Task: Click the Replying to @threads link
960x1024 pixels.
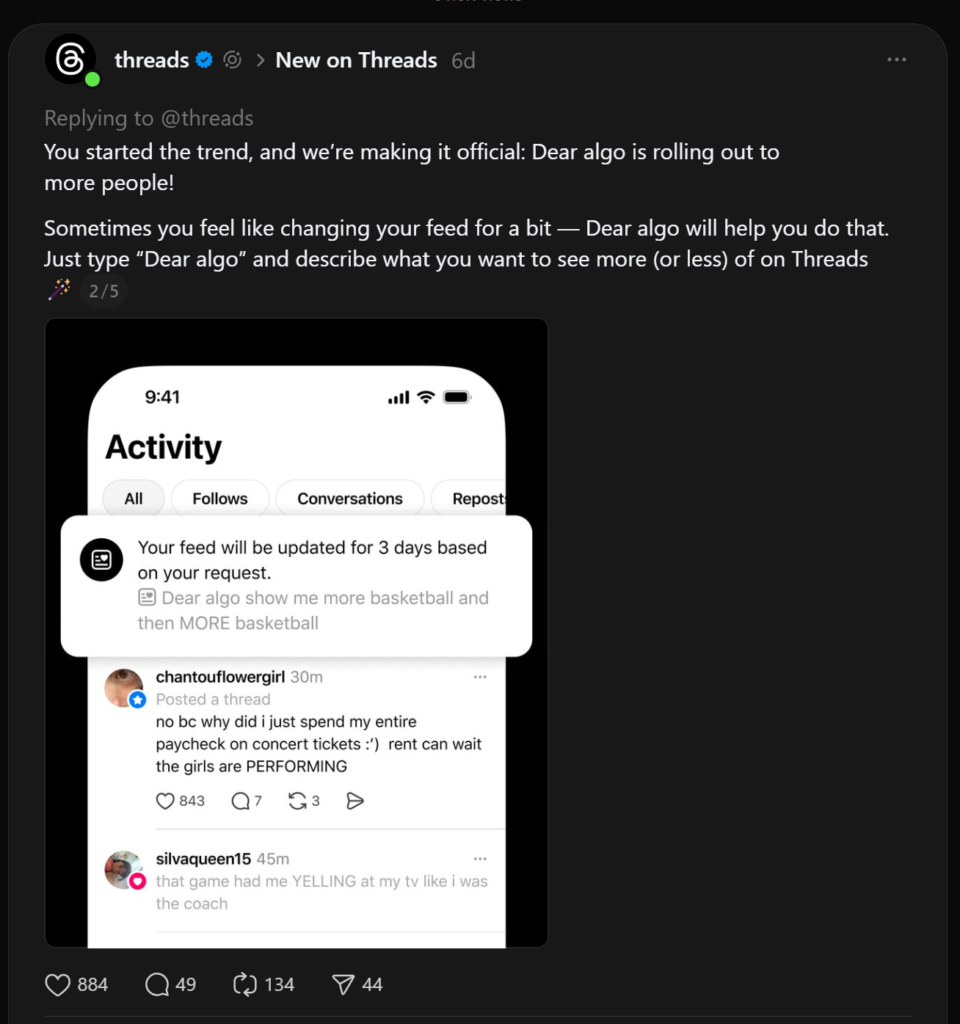Action: pyautogui.click(x=148, y=118)
